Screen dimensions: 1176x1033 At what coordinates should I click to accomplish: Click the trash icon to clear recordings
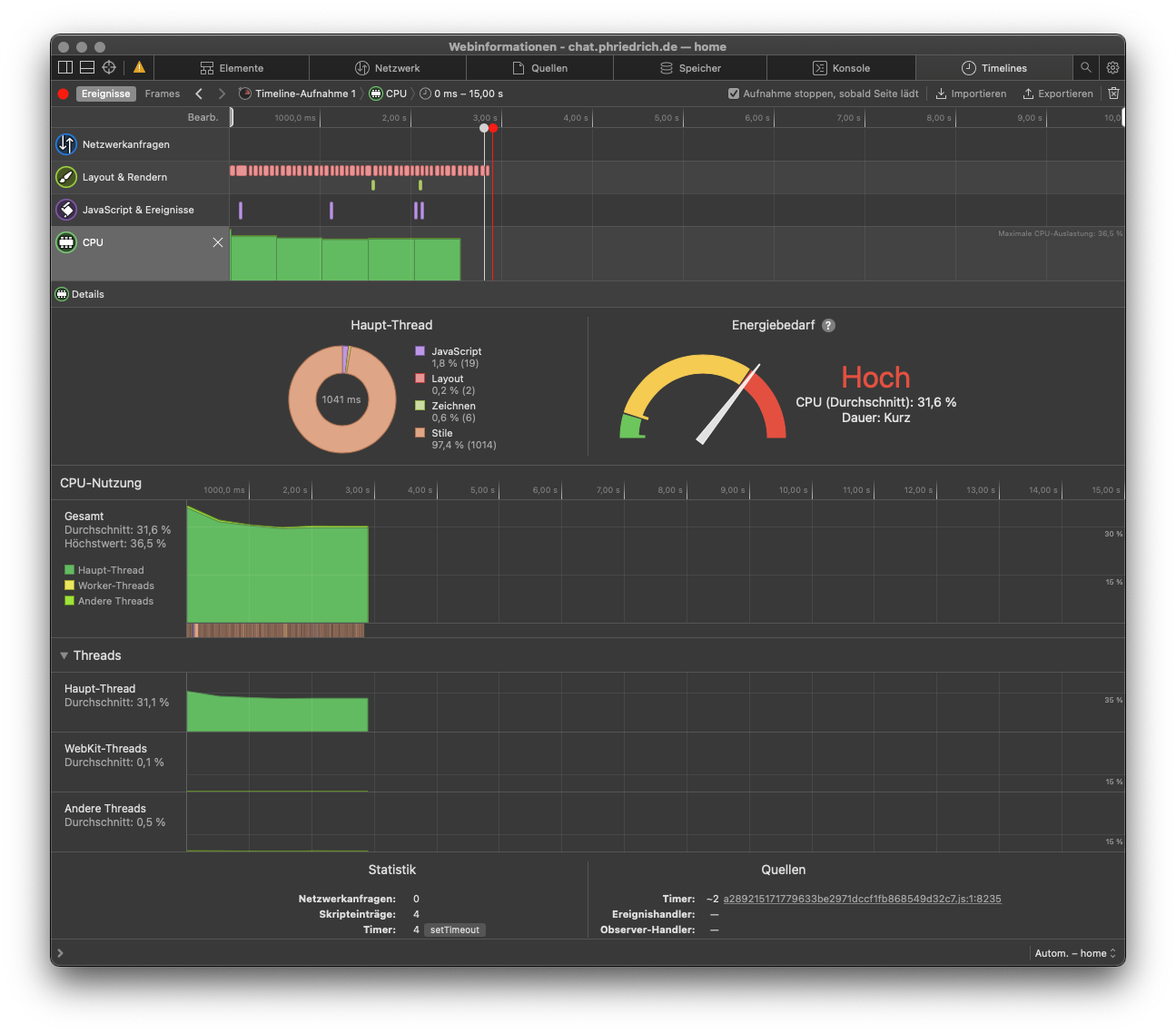coord(1113,93)
